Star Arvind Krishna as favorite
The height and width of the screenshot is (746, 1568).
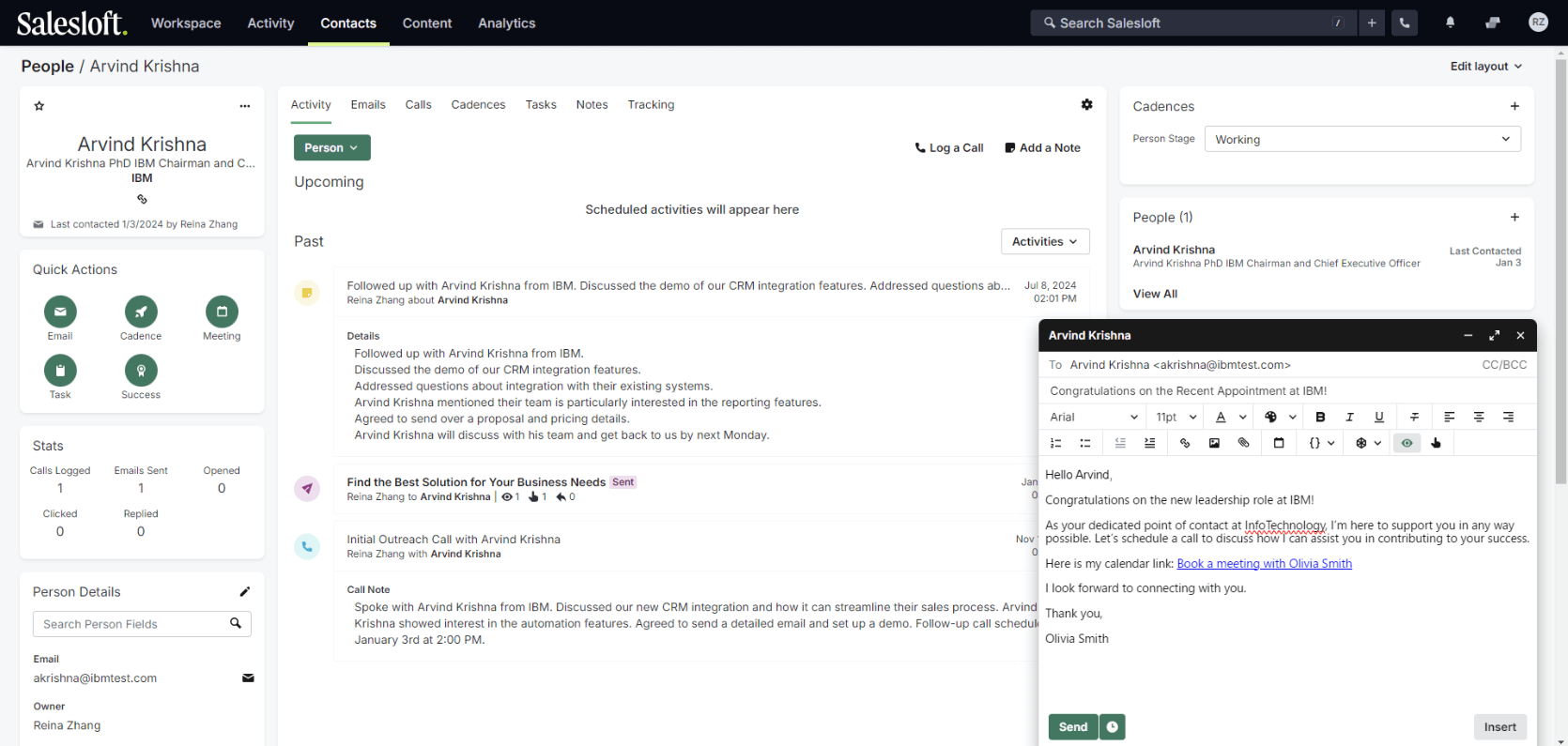point(39,106)
